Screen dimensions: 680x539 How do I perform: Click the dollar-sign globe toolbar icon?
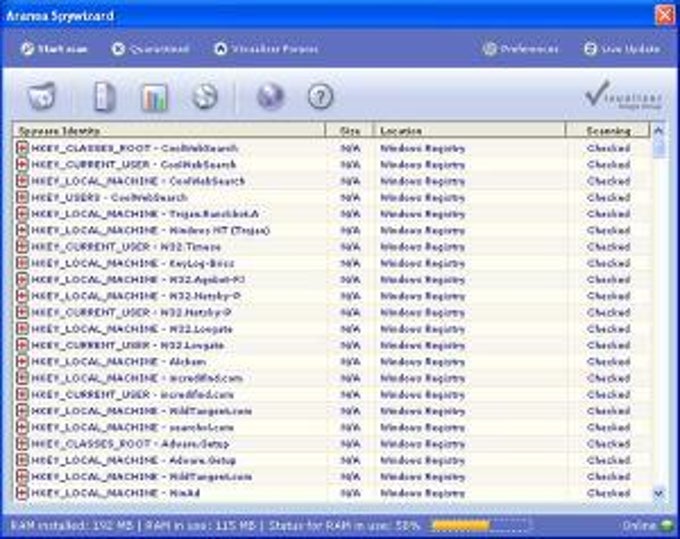205,96
